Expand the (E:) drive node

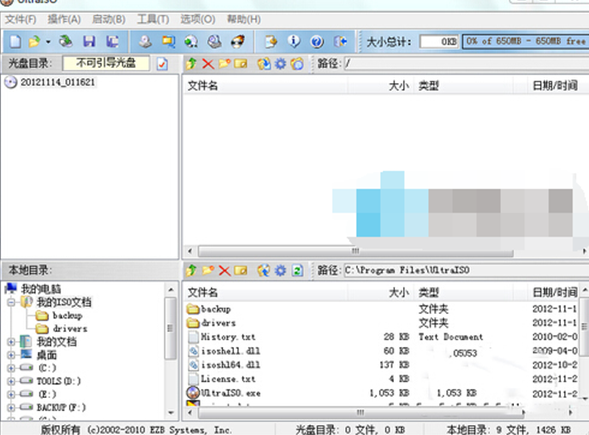click(11, 394)
